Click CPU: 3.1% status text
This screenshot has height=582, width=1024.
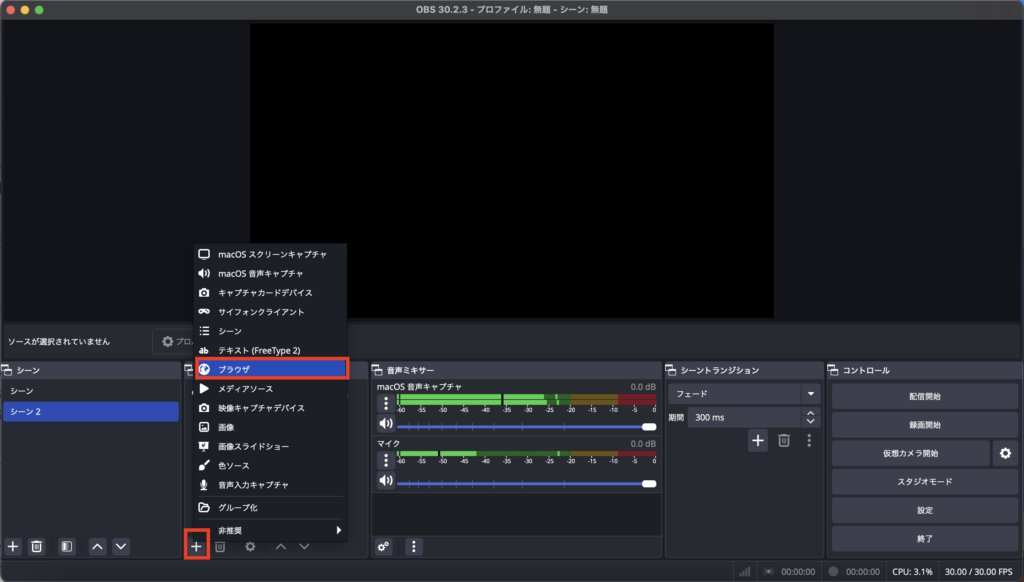click(912, 572)
